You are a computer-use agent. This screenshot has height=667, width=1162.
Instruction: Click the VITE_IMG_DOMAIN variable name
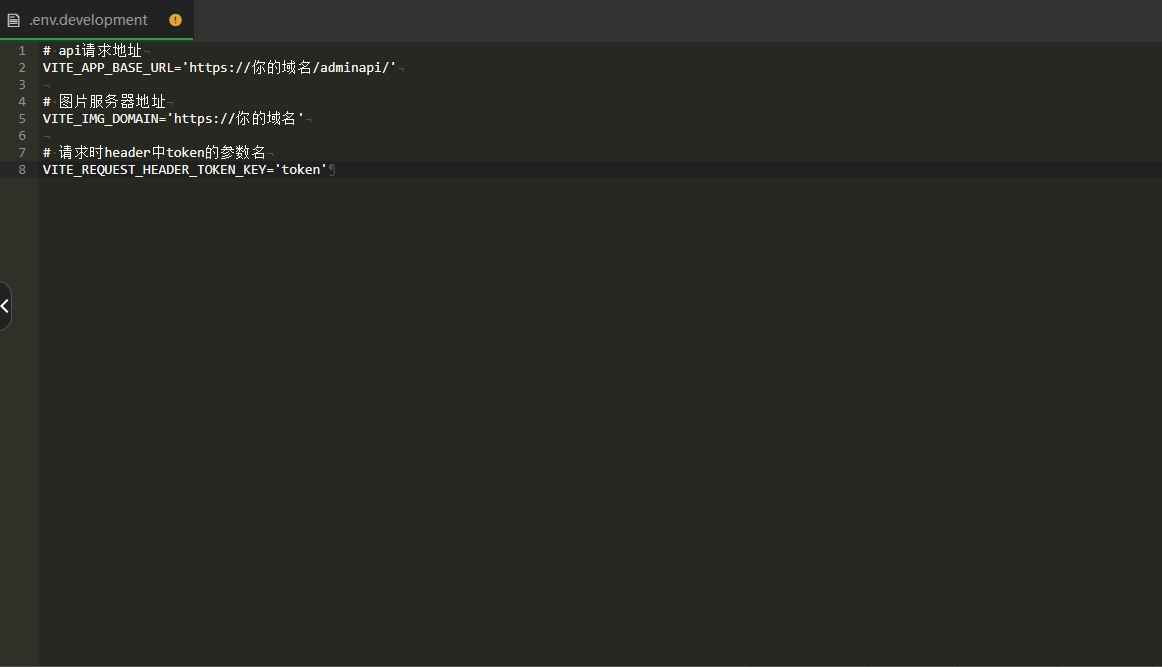click(x=101, y=119)
